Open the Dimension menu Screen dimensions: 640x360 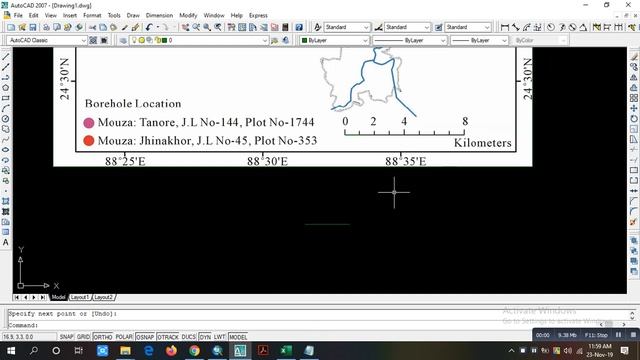(159, 15)
